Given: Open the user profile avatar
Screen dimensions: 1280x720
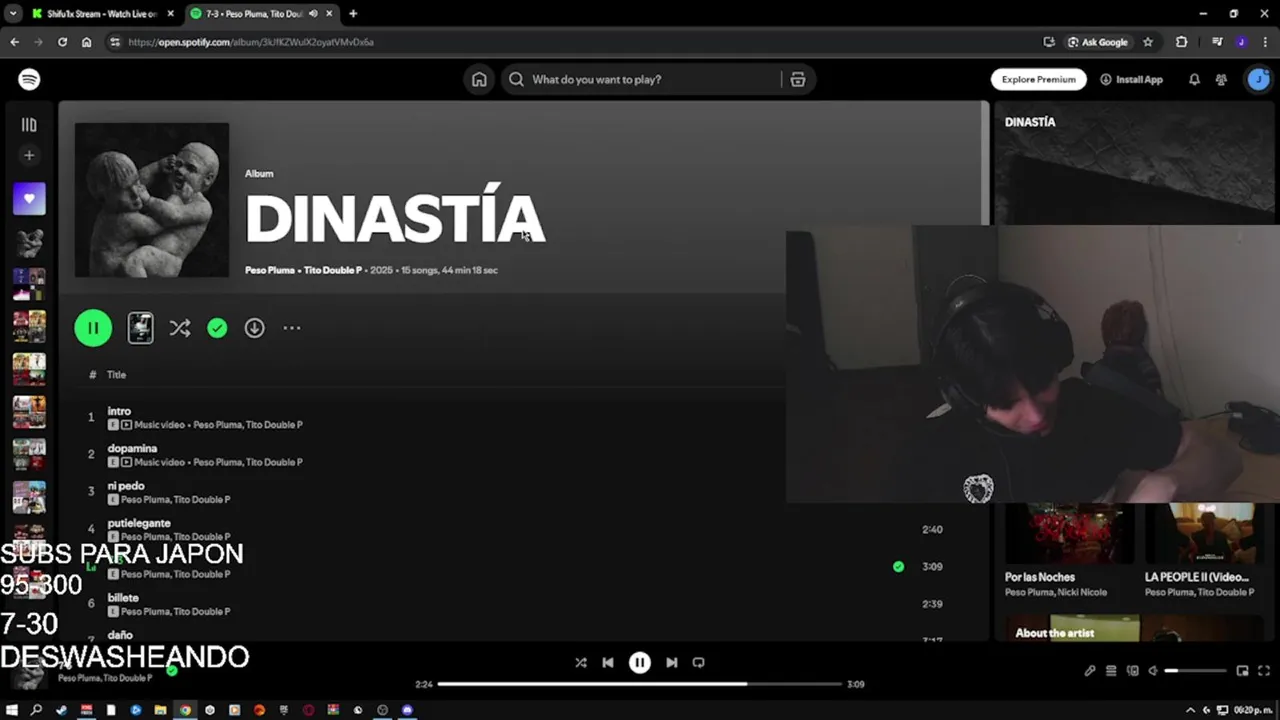Looking at the screenshot, I should click(1258, 79).
